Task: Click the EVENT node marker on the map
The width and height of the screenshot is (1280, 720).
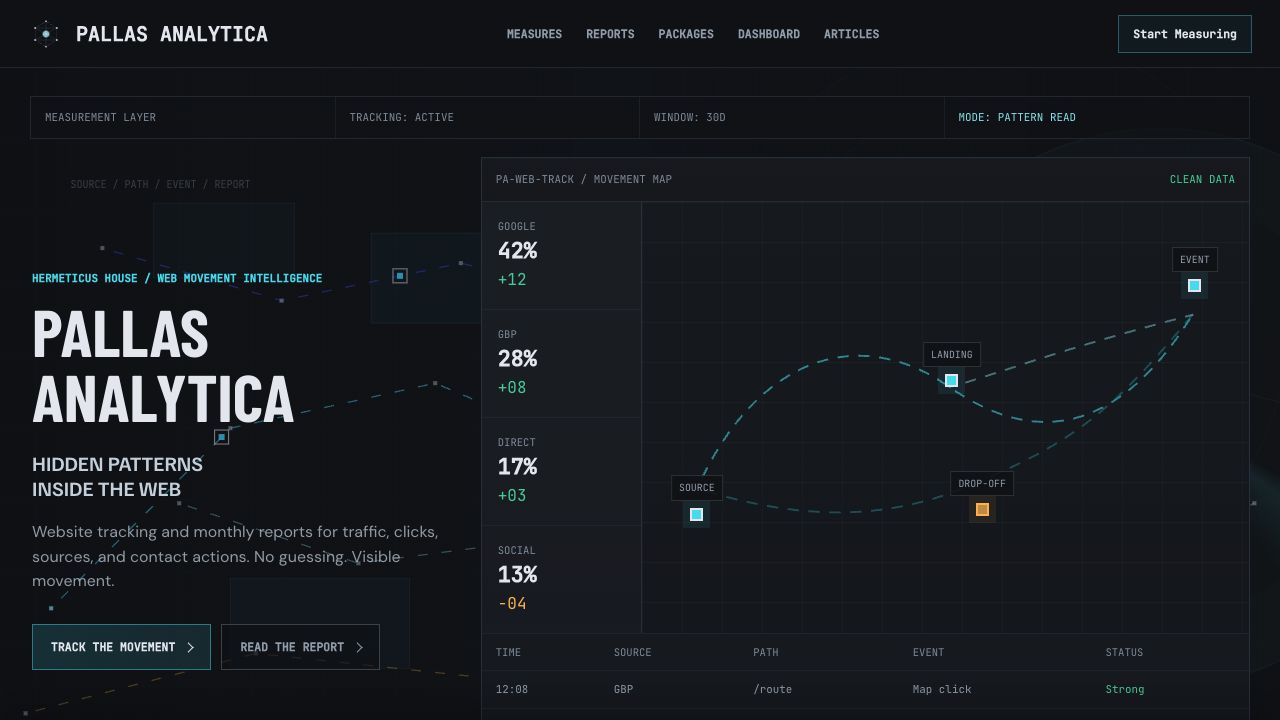Action: (x=1194, y=286)
